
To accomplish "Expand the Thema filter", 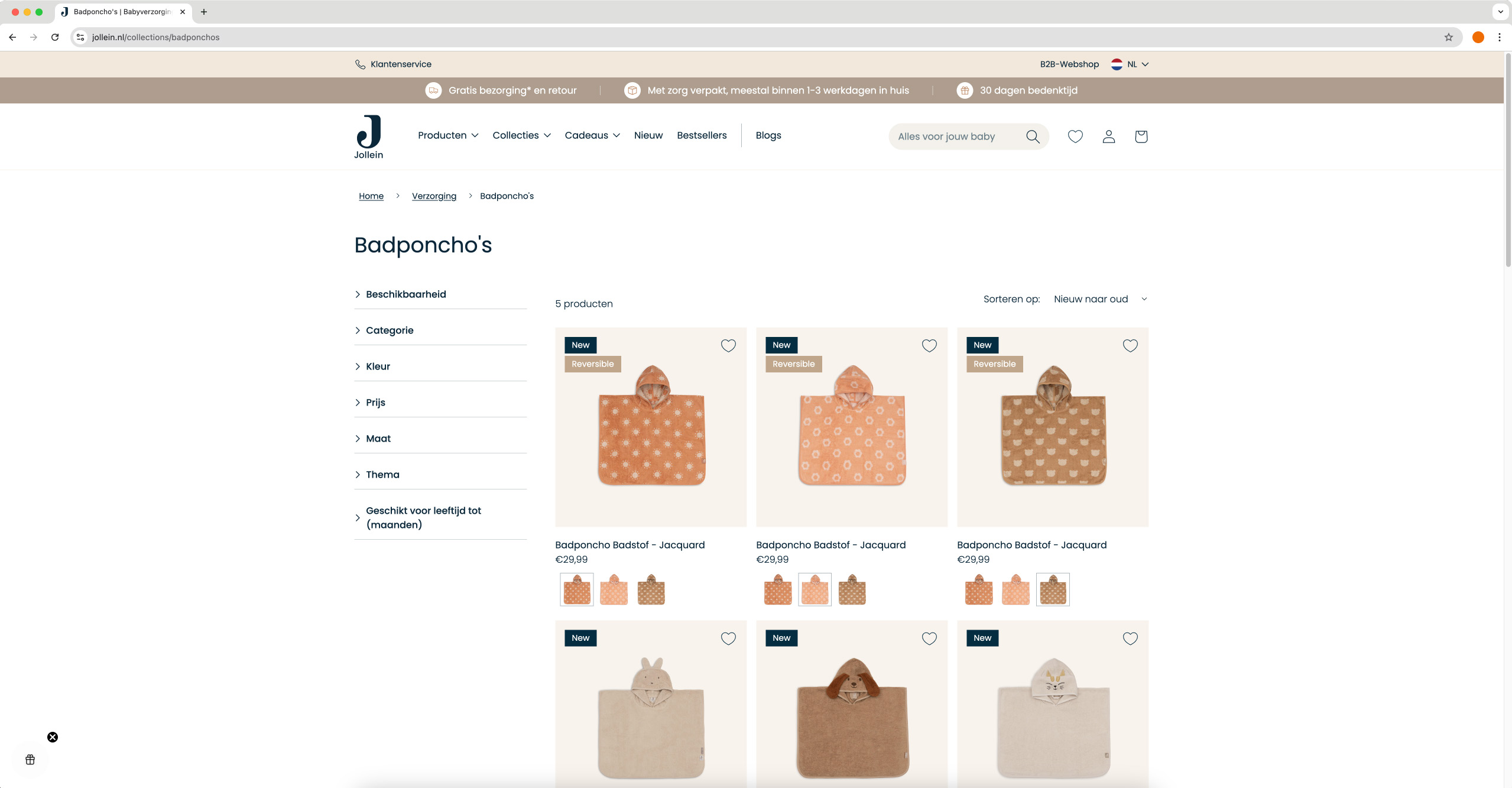I will (x=440, y=475).
